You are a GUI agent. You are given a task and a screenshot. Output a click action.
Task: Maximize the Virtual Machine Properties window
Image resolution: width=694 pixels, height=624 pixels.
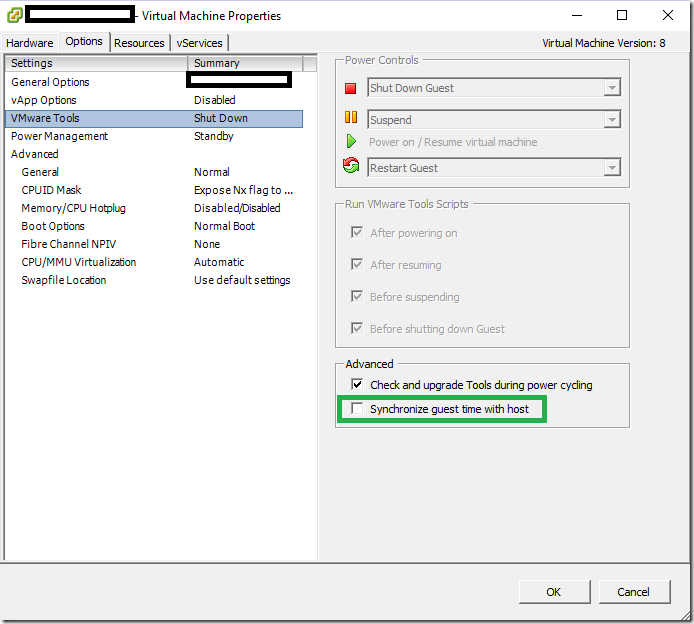tap(622, 15)
